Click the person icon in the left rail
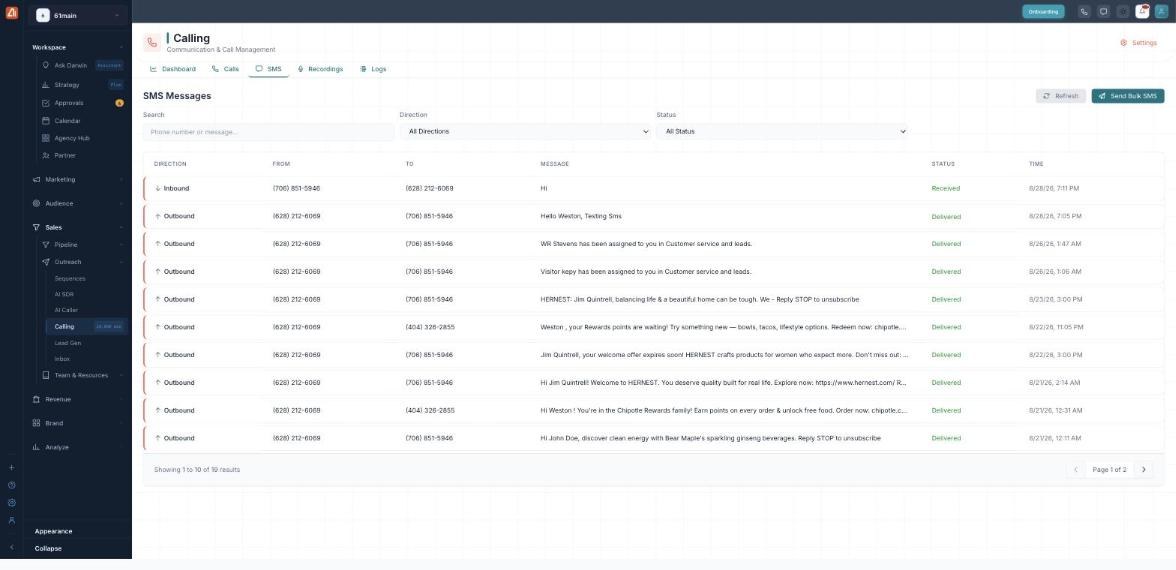The height and width of the screenshot is (570, 1176). 11,520
